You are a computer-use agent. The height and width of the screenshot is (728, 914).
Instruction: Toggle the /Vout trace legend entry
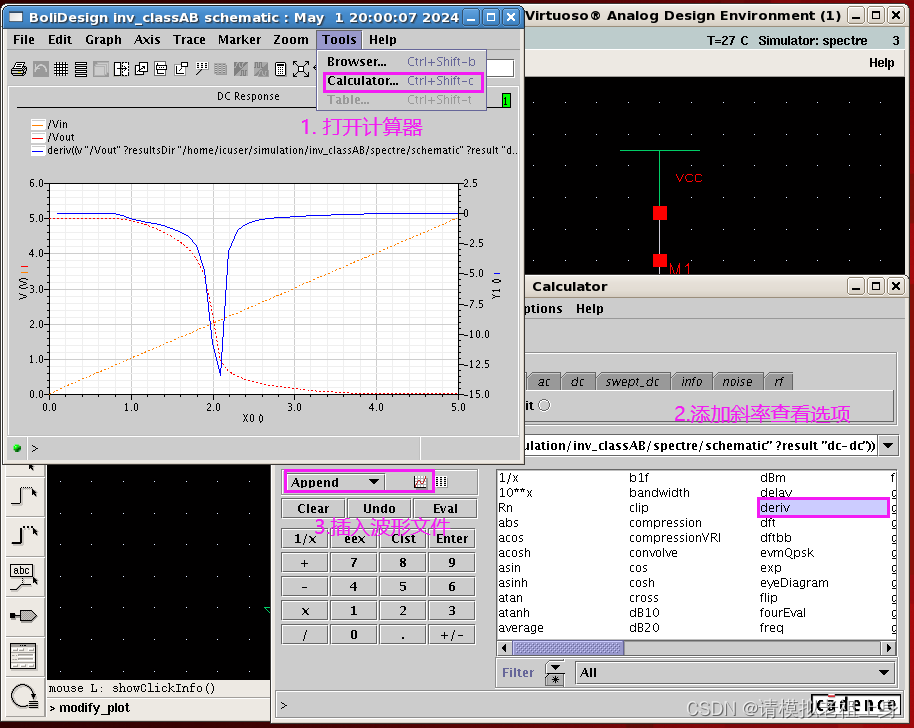pyautogui.click(x=61, y=137)
